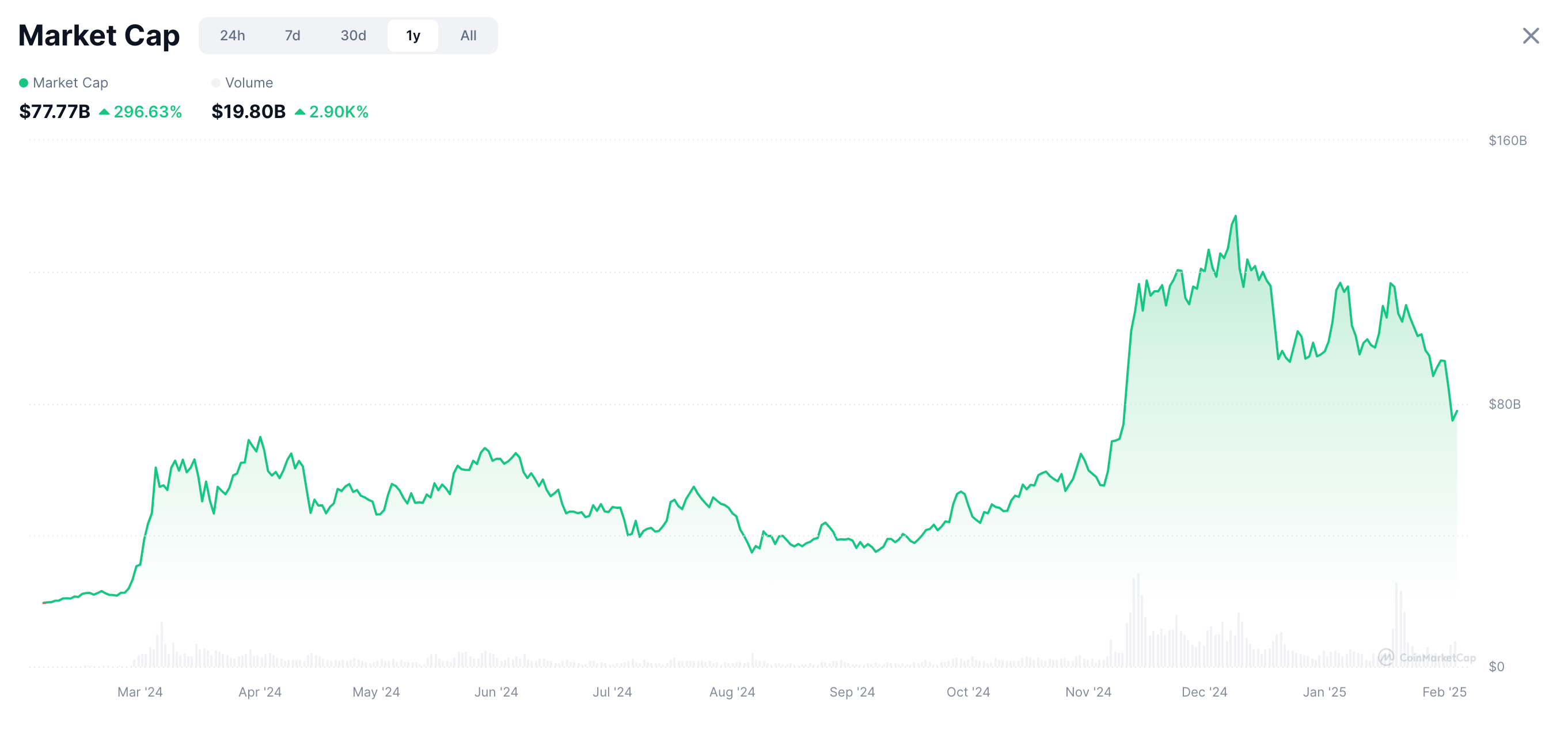Click the Apr '24 axis label
The image size is (1568, 738).
point(260,692)
